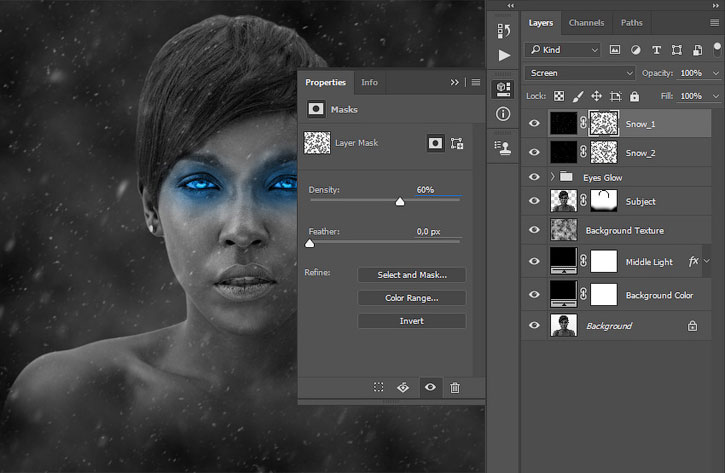The width and height of the screenshot is (725, 473).
Task: Click the Masks icon in Properties
Action: (316, 109)
